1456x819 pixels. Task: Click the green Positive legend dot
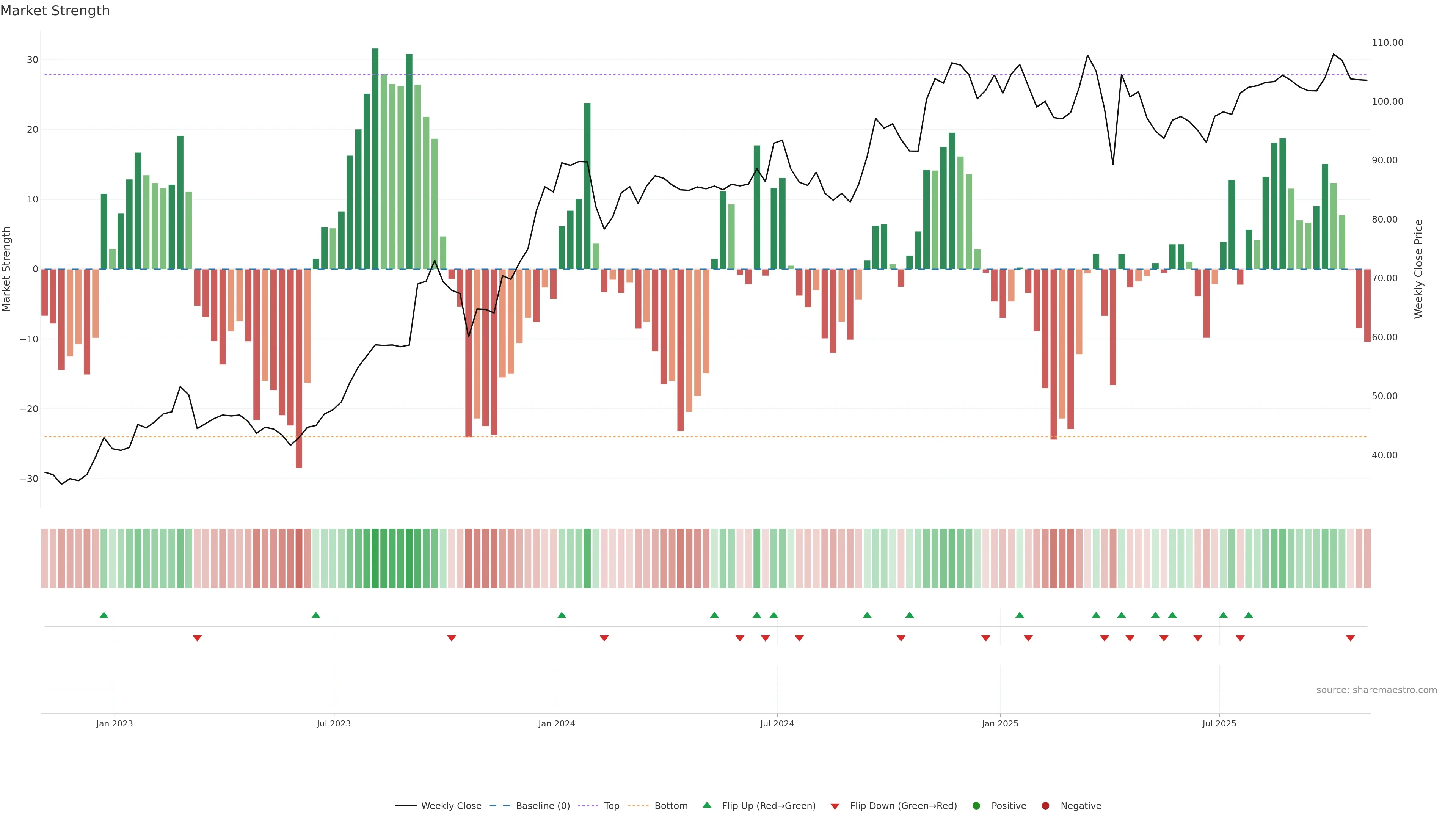tap(976, 805)
